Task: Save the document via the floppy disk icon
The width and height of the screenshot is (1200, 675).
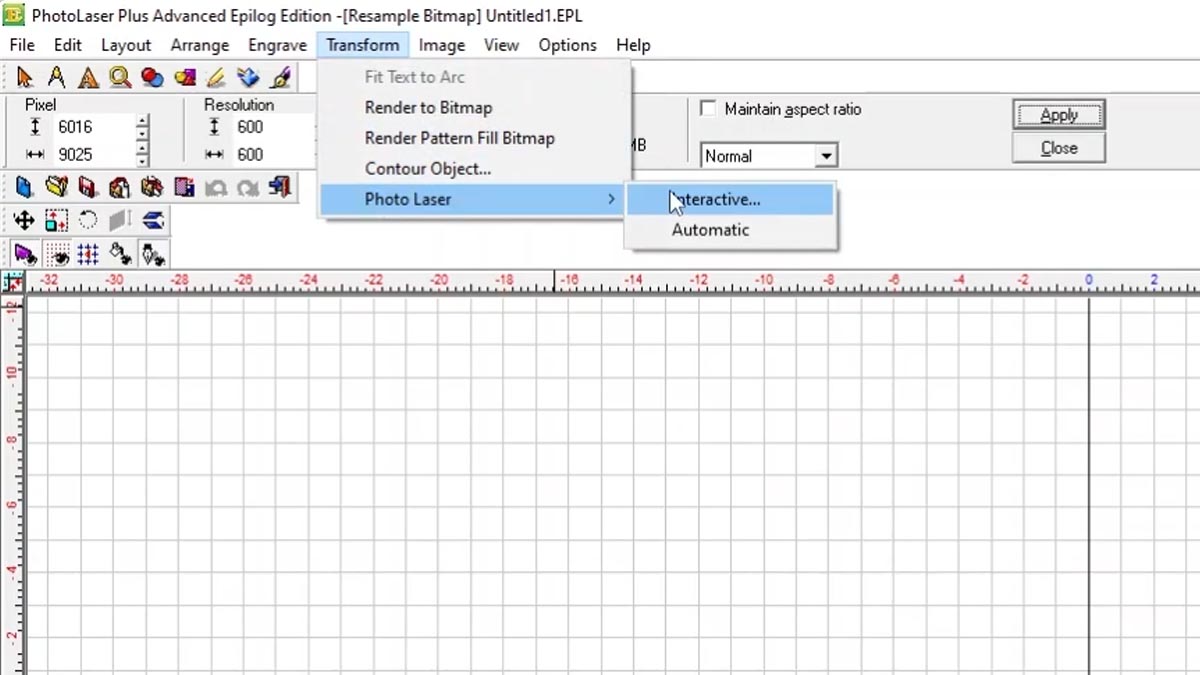Action: [x=88, y=187]
